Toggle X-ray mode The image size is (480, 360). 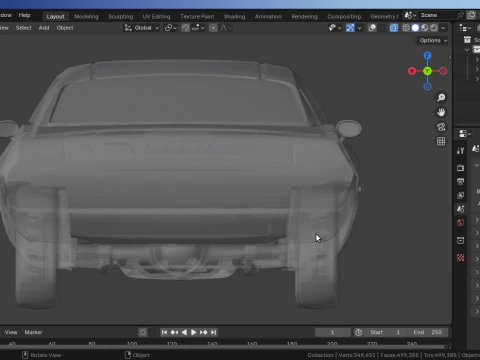click(394, 28)
